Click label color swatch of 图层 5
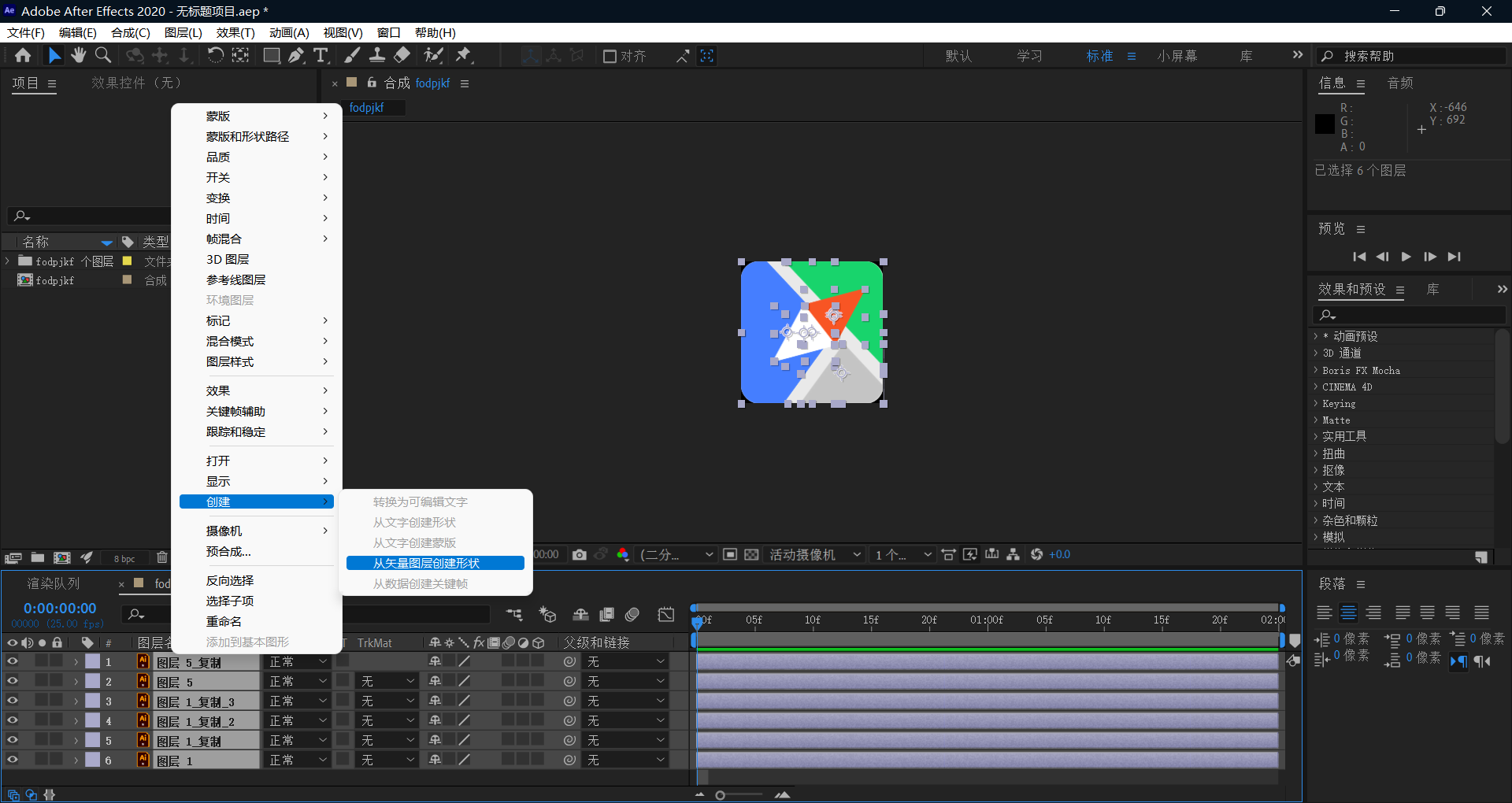 (x=93, y=681)
